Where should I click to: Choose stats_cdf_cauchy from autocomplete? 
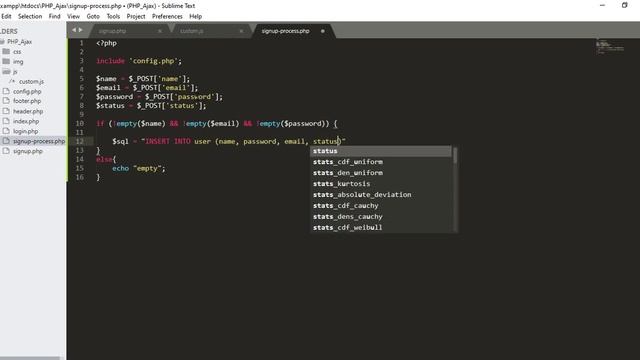(x=381, y=206)
